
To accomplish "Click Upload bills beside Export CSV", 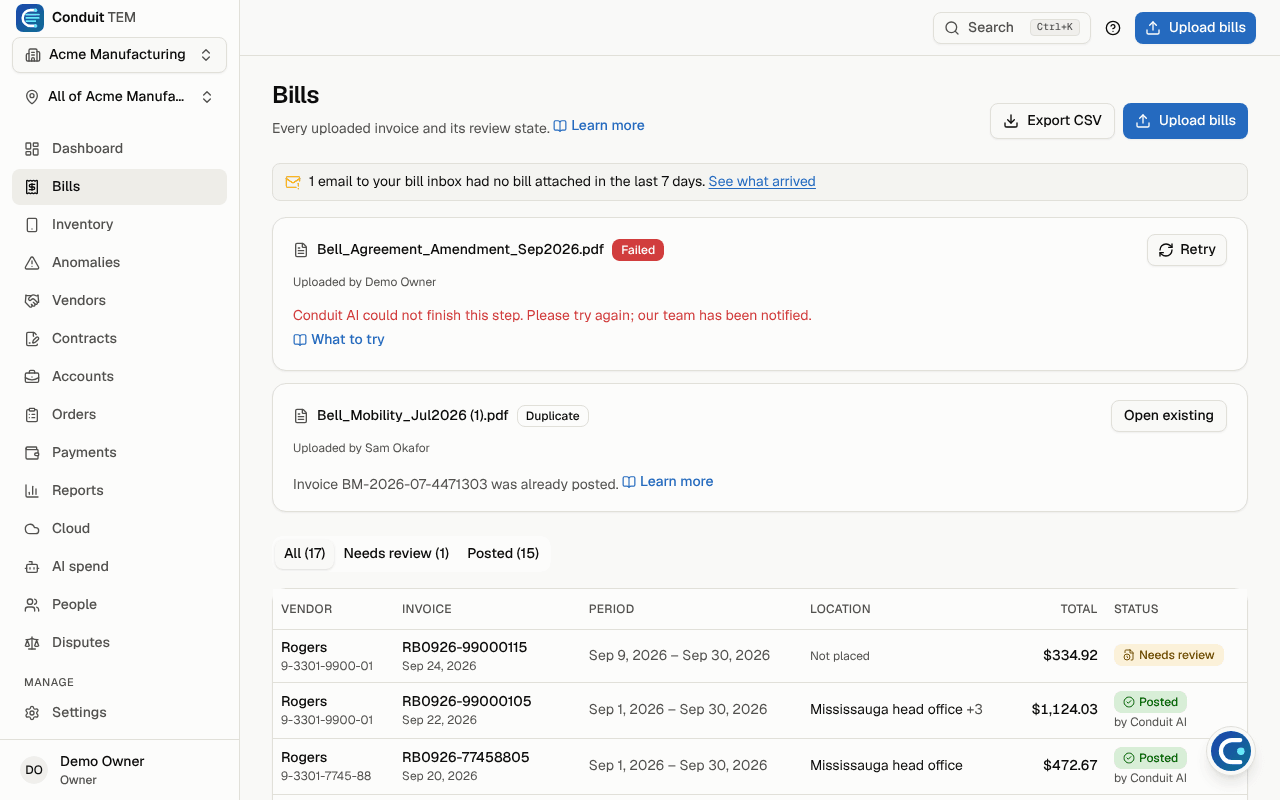I will coord(1185,120).
